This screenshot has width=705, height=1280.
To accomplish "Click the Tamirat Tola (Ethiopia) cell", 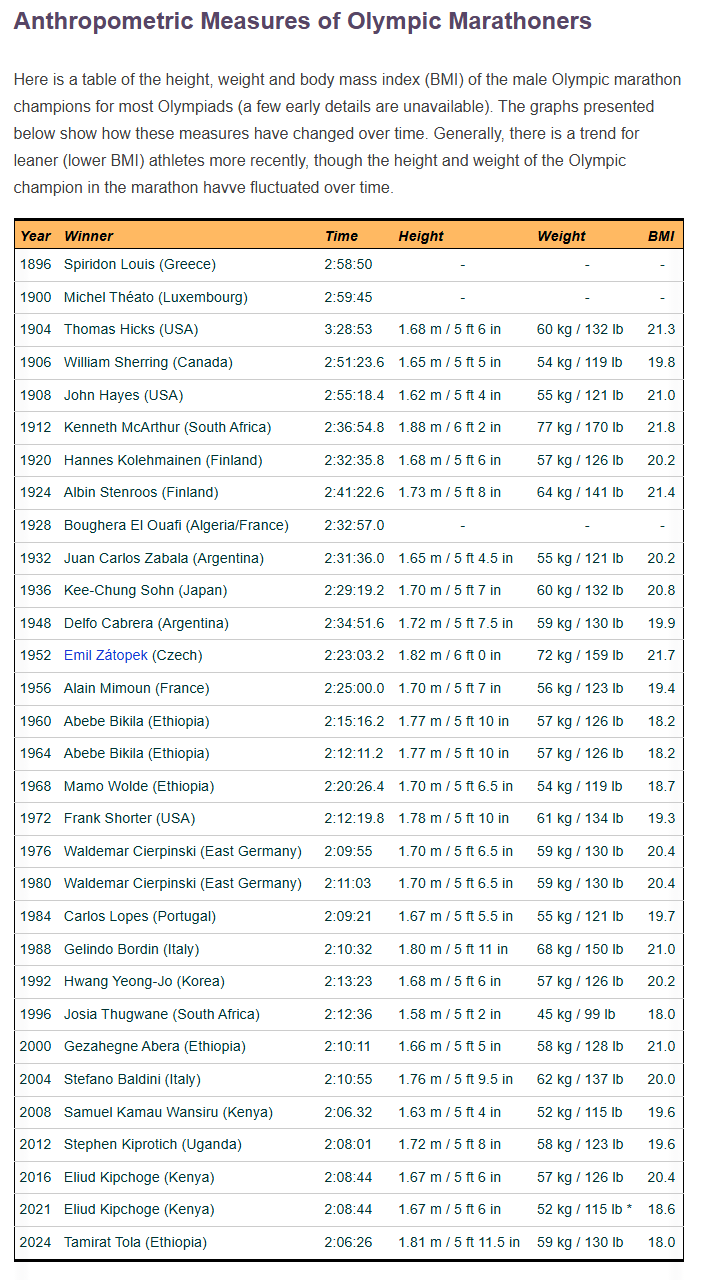I will (135, 1242).
